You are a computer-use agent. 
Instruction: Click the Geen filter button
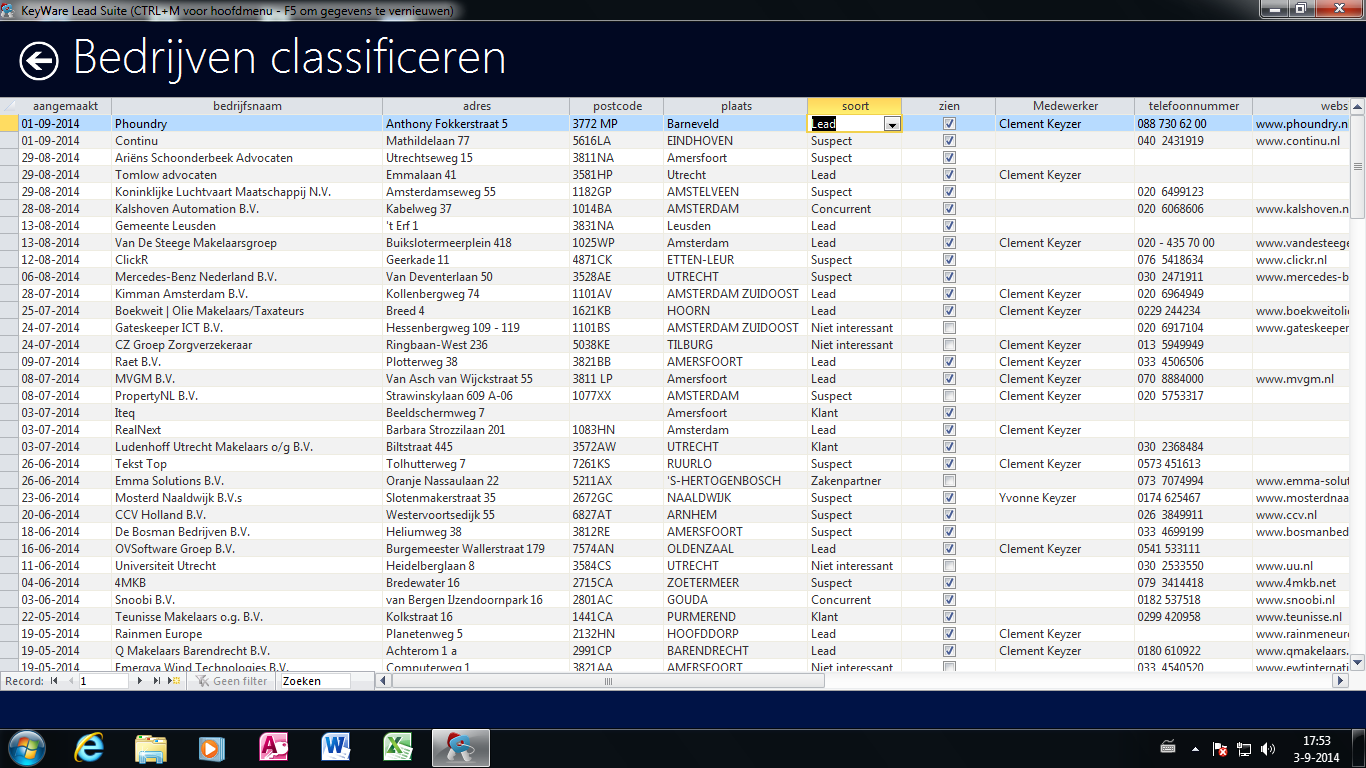point(231,681)
